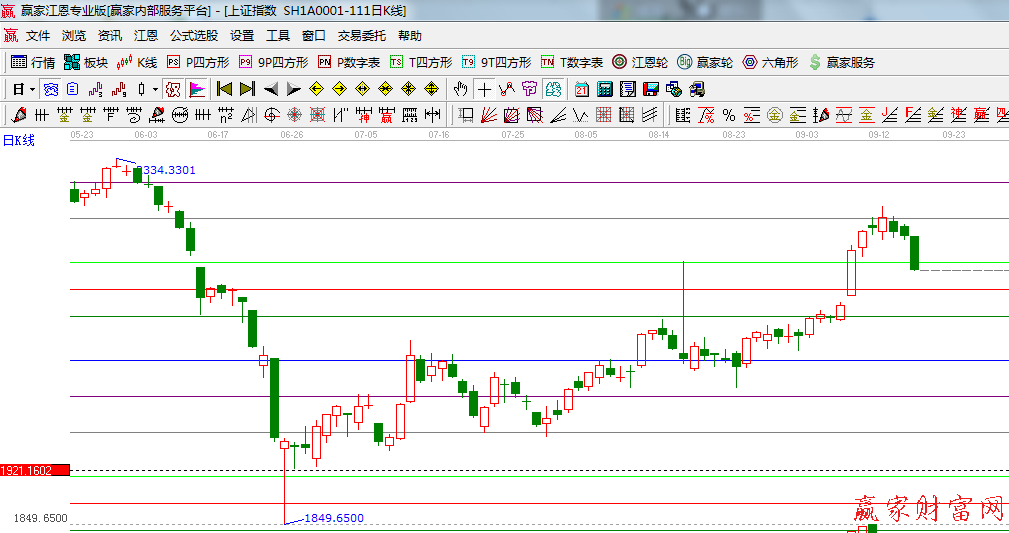The image size is (1009, 533).
Task: Select the hand pan tool
Action: 461,89
